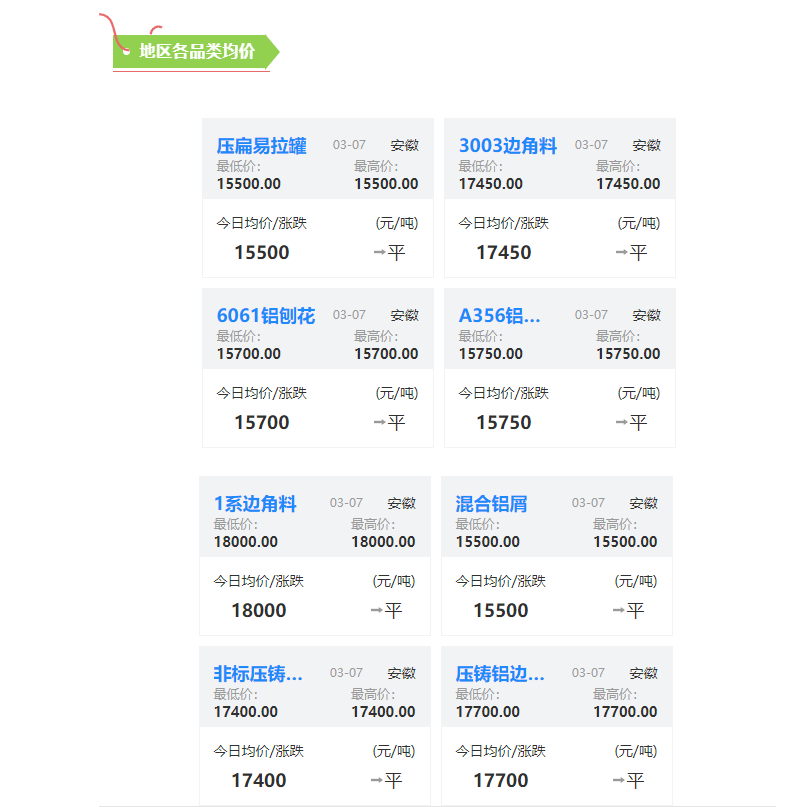Open the A356铝... item link
Viewport: 810px width, 807px height.
(499, 316)
